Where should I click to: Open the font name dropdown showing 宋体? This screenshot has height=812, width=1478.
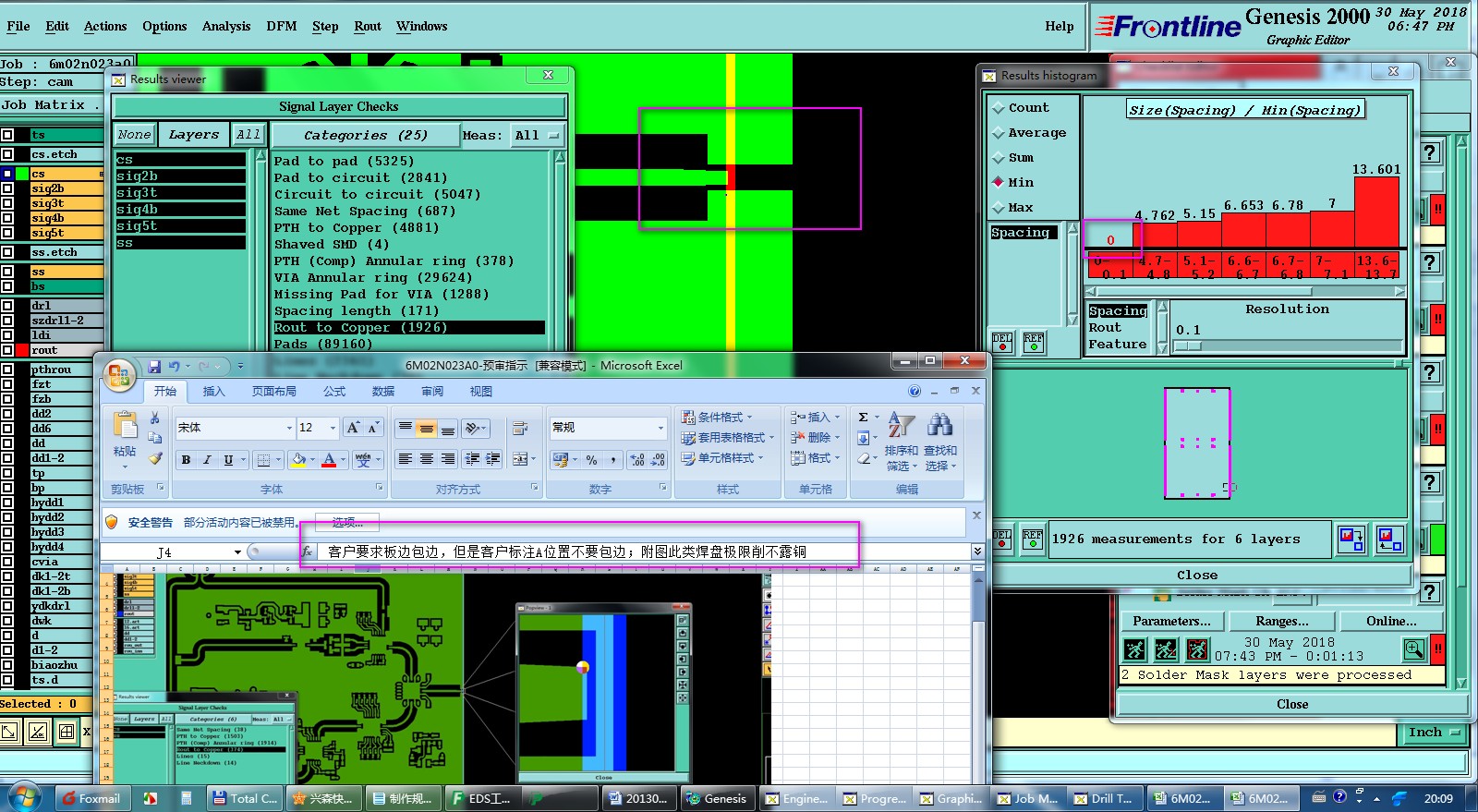[x=289, y=428]
